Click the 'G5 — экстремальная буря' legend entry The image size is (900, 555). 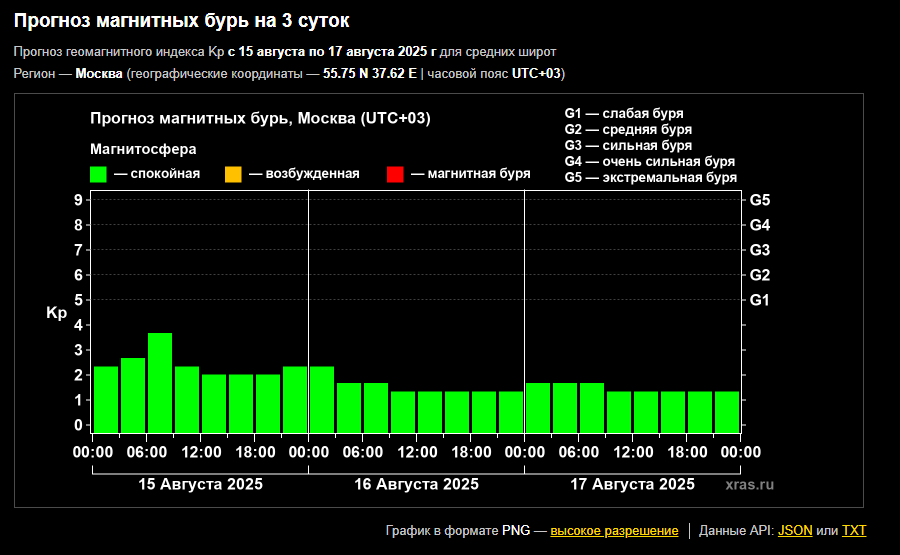[650, 177]
